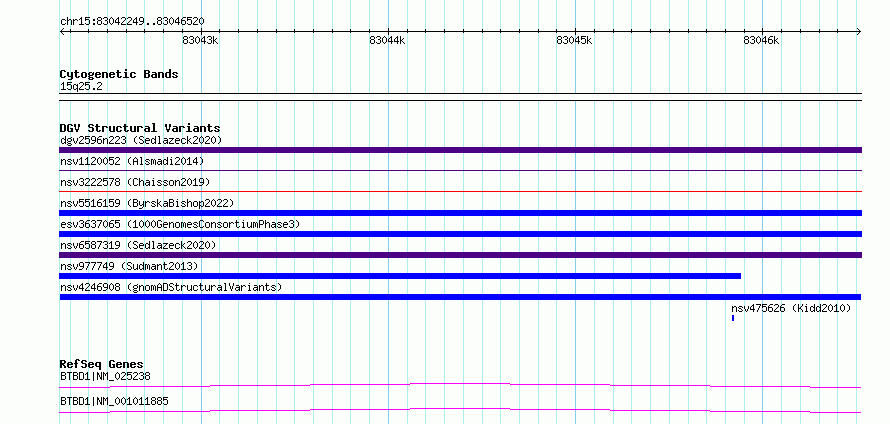The image size is (890, 424).
Task: Click the BTBD1|NM_025238 gene label
Action: point(105,376)
